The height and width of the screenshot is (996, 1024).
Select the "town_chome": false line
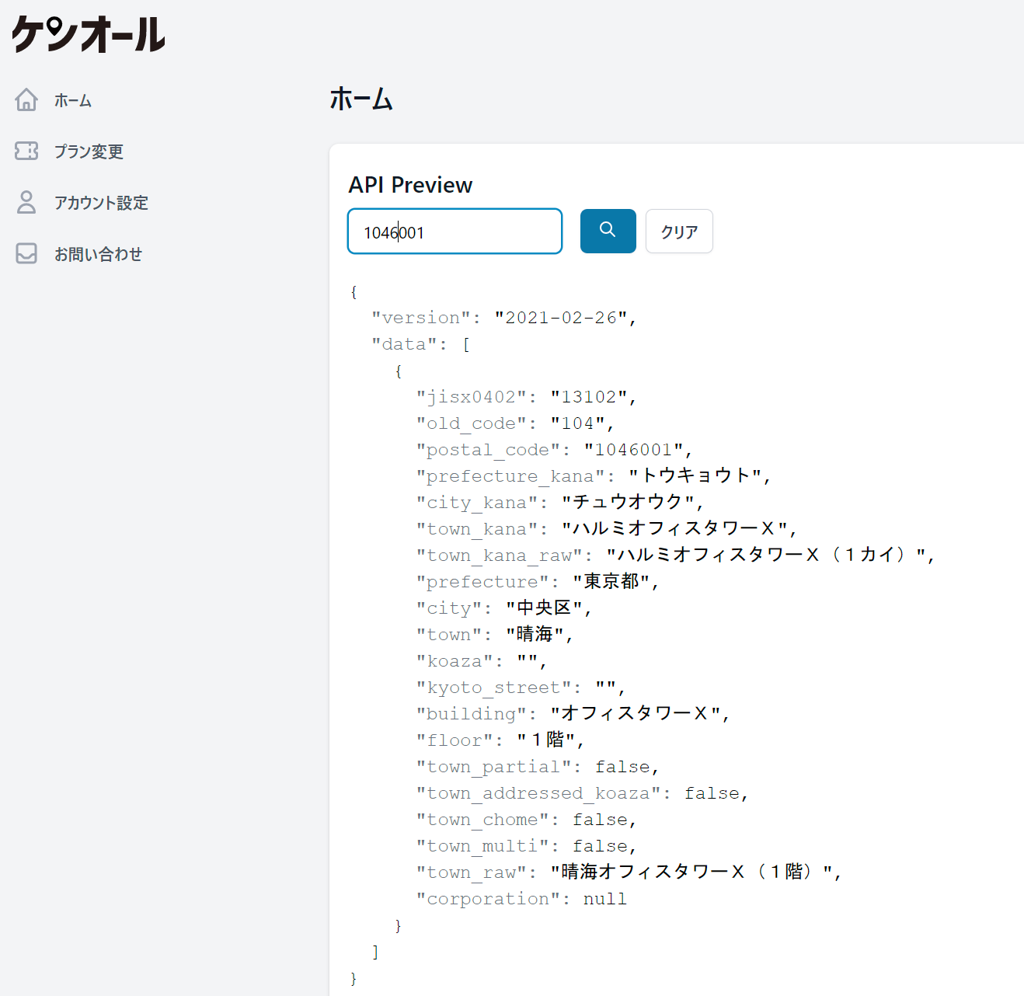tap(526, 820)
